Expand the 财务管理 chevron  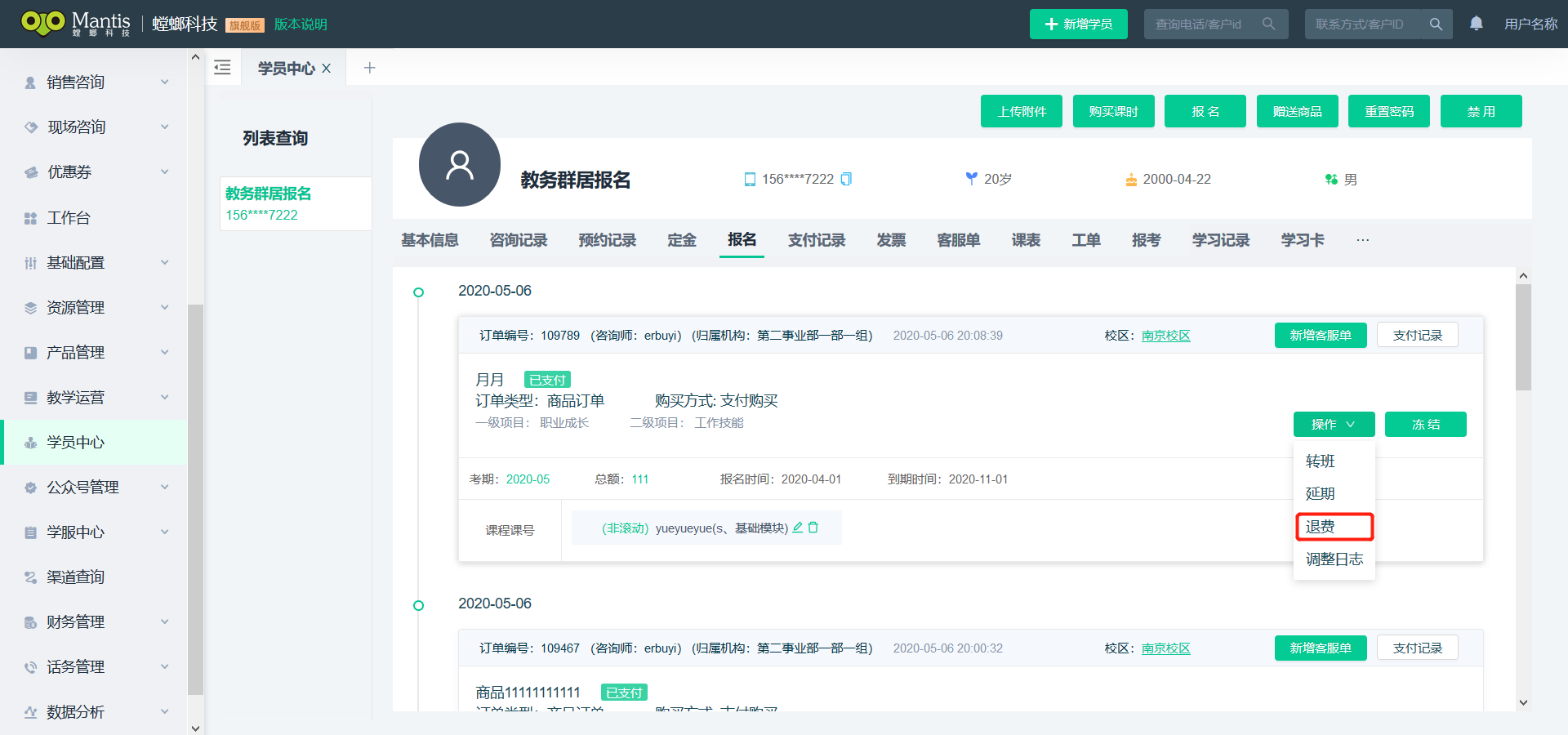[x=164, y=621]
